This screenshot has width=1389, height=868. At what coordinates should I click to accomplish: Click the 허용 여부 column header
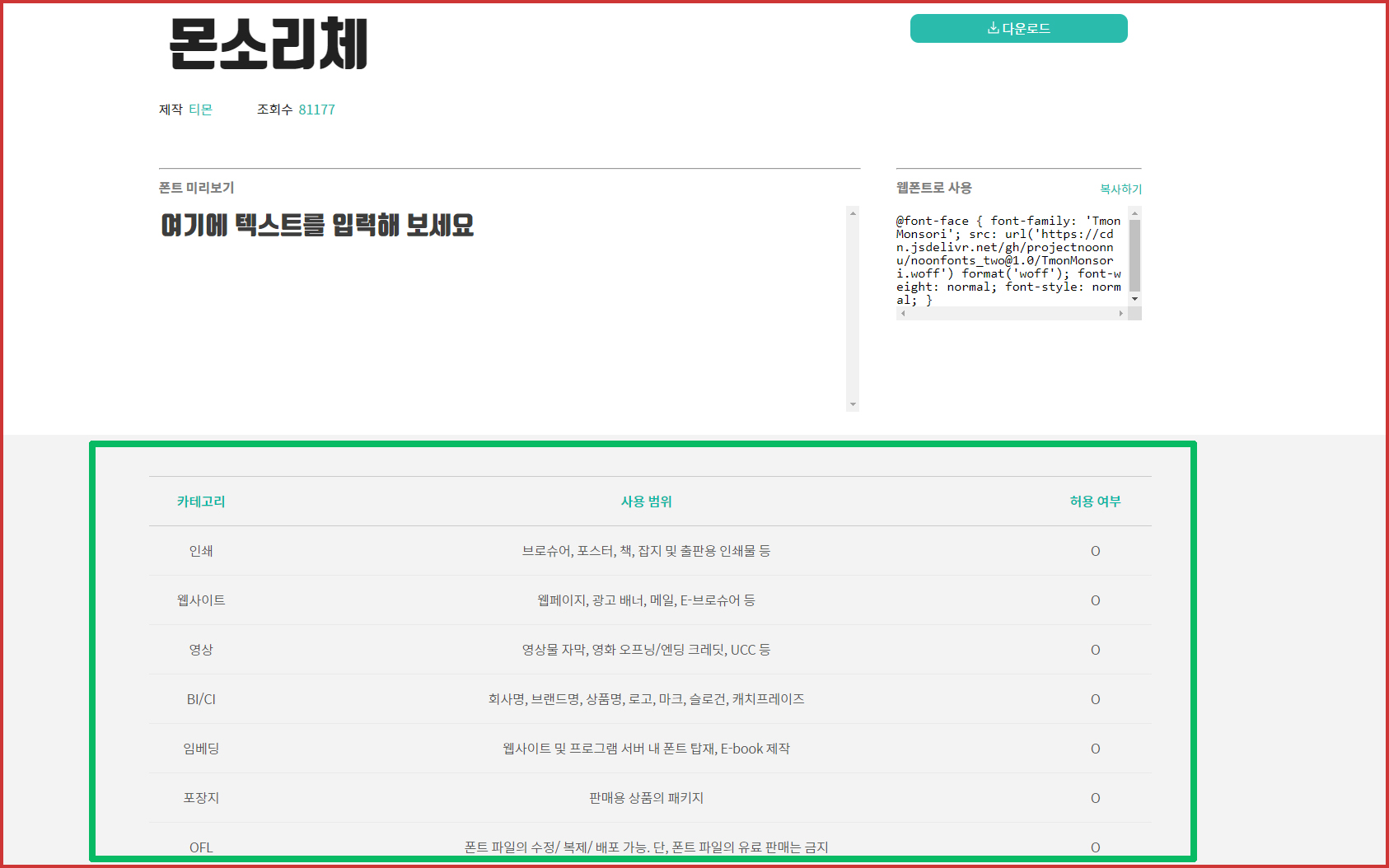(x=1095, y=502)
